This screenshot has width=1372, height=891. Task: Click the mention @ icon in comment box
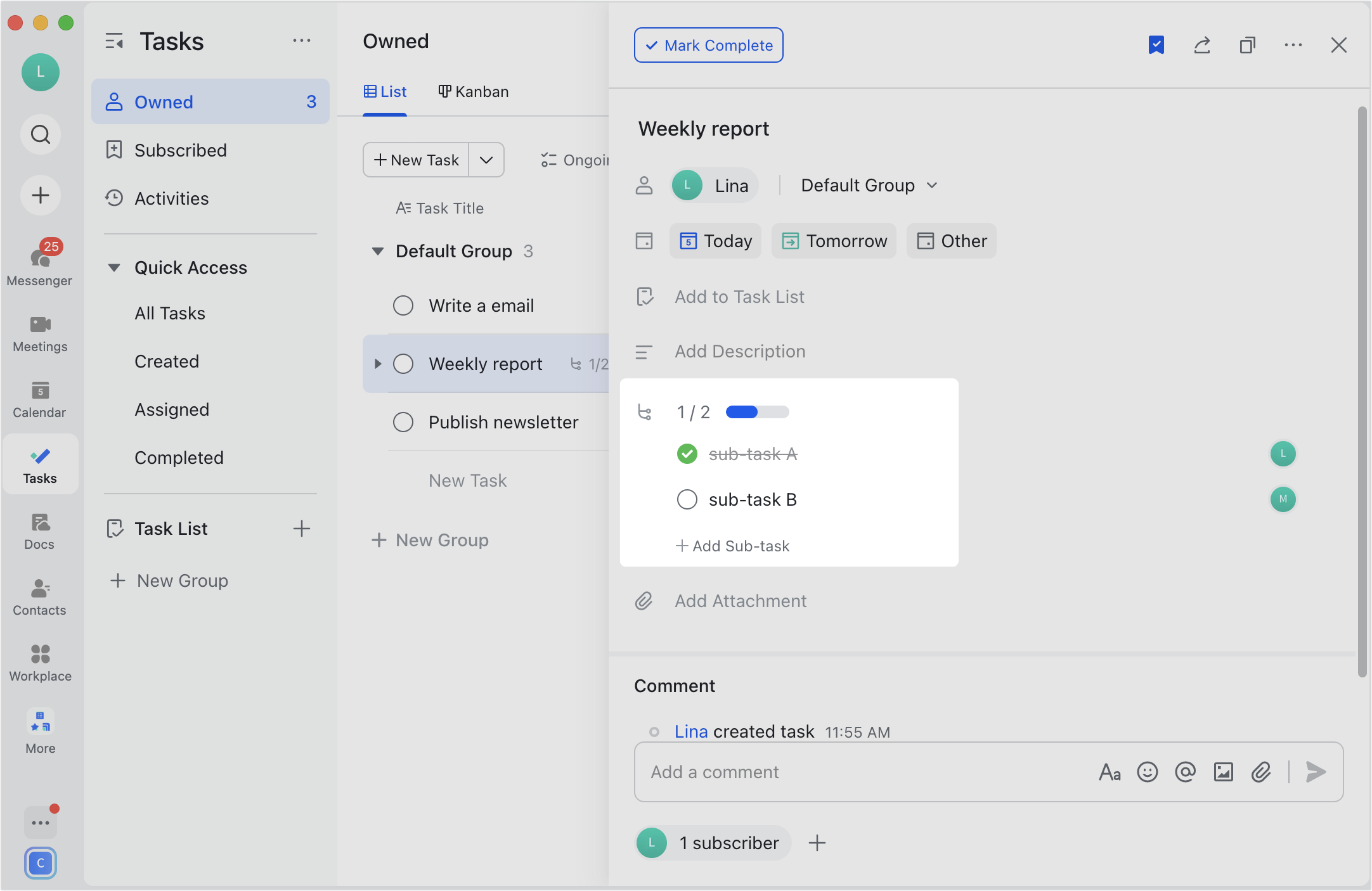[x=1185, y=772]
